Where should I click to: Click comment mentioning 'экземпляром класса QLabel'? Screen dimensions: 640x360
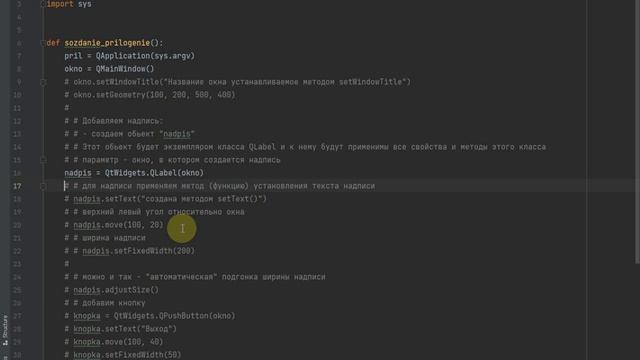point(305,147)
